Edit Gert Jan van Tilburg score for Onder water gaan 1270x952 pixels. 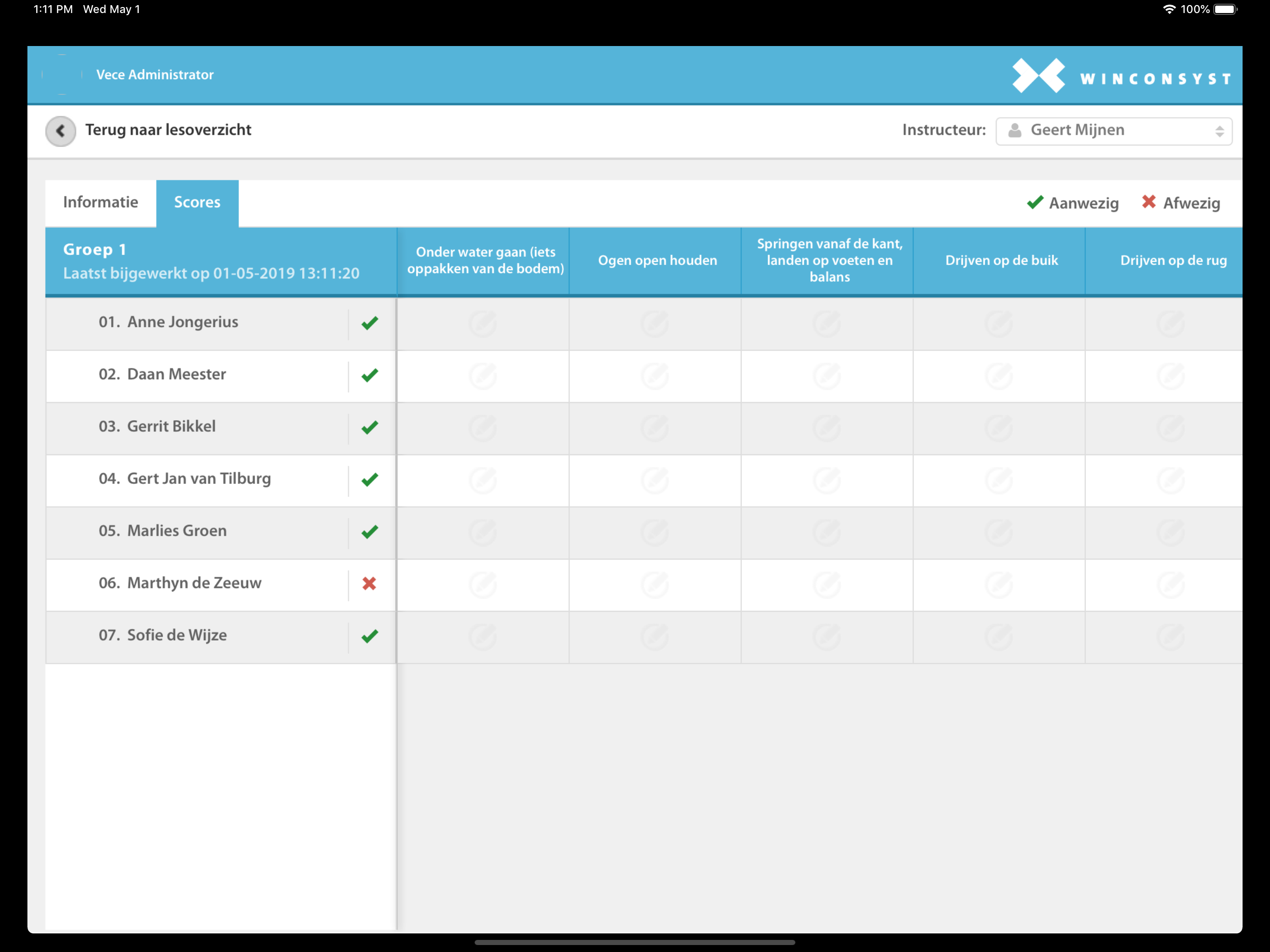[483, 481]
